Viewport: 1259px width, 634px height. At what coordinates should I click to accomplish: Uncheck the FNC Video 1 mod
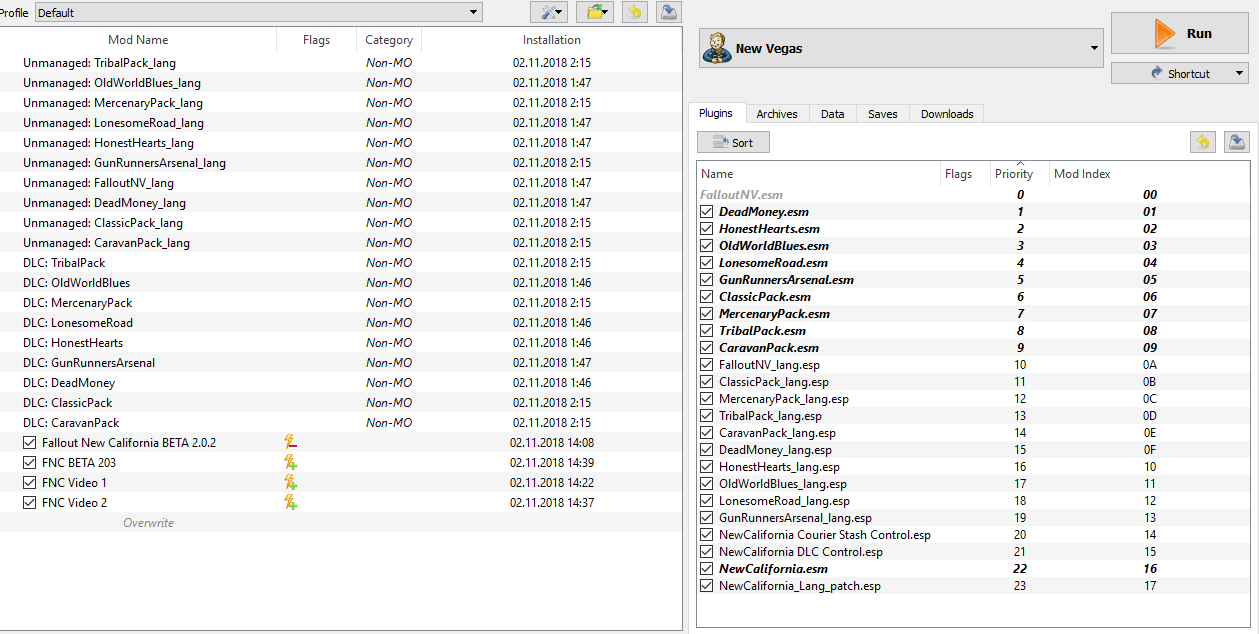click(29, 482)
